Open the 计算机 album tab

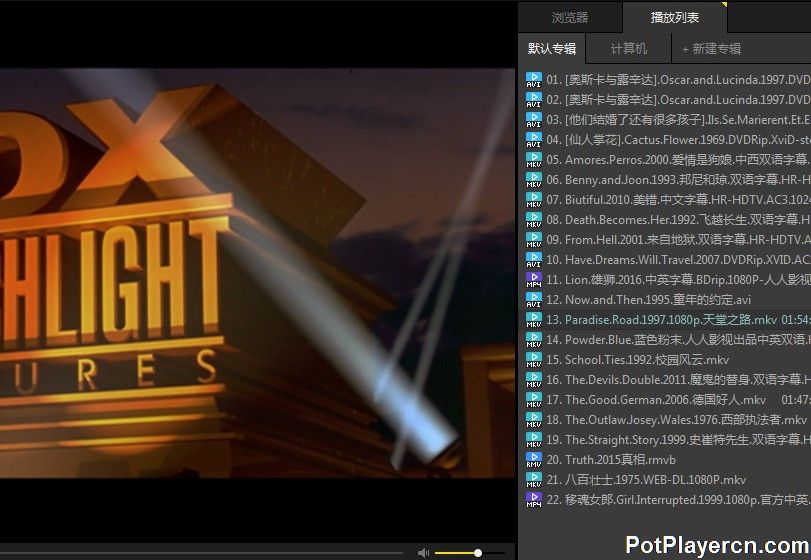[x=628, y=49]
